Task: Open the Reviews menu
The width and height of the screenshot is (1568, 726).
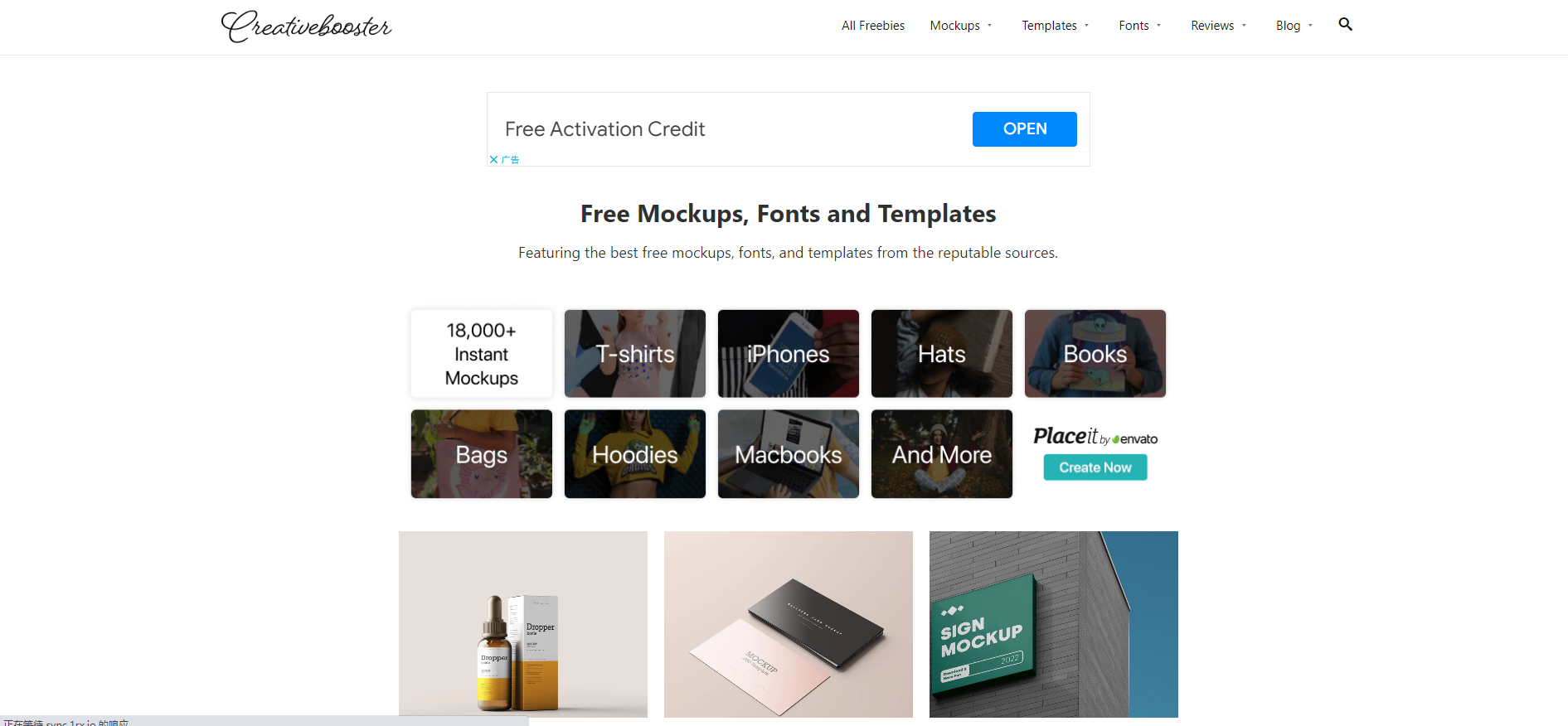Action: coord(1218,26)
